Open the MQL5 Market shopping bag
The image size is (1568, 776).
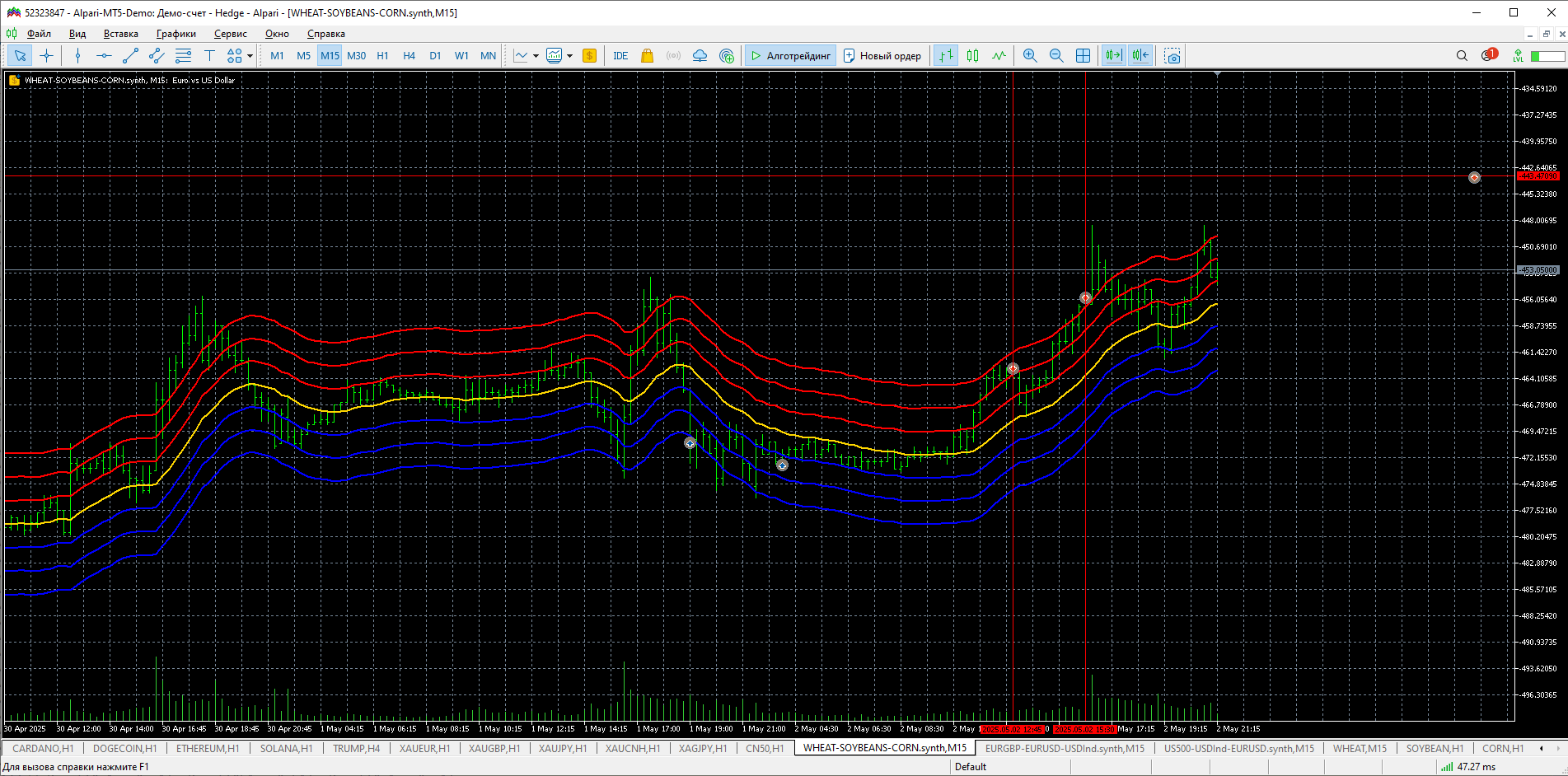(647, 56)
